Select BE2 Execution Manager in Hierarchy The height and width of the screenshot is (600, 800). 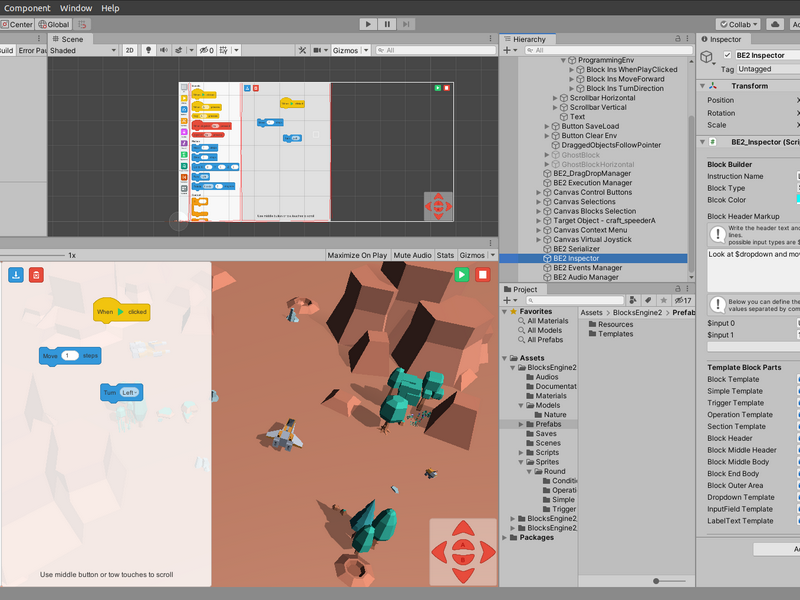(x=592, y=183)
